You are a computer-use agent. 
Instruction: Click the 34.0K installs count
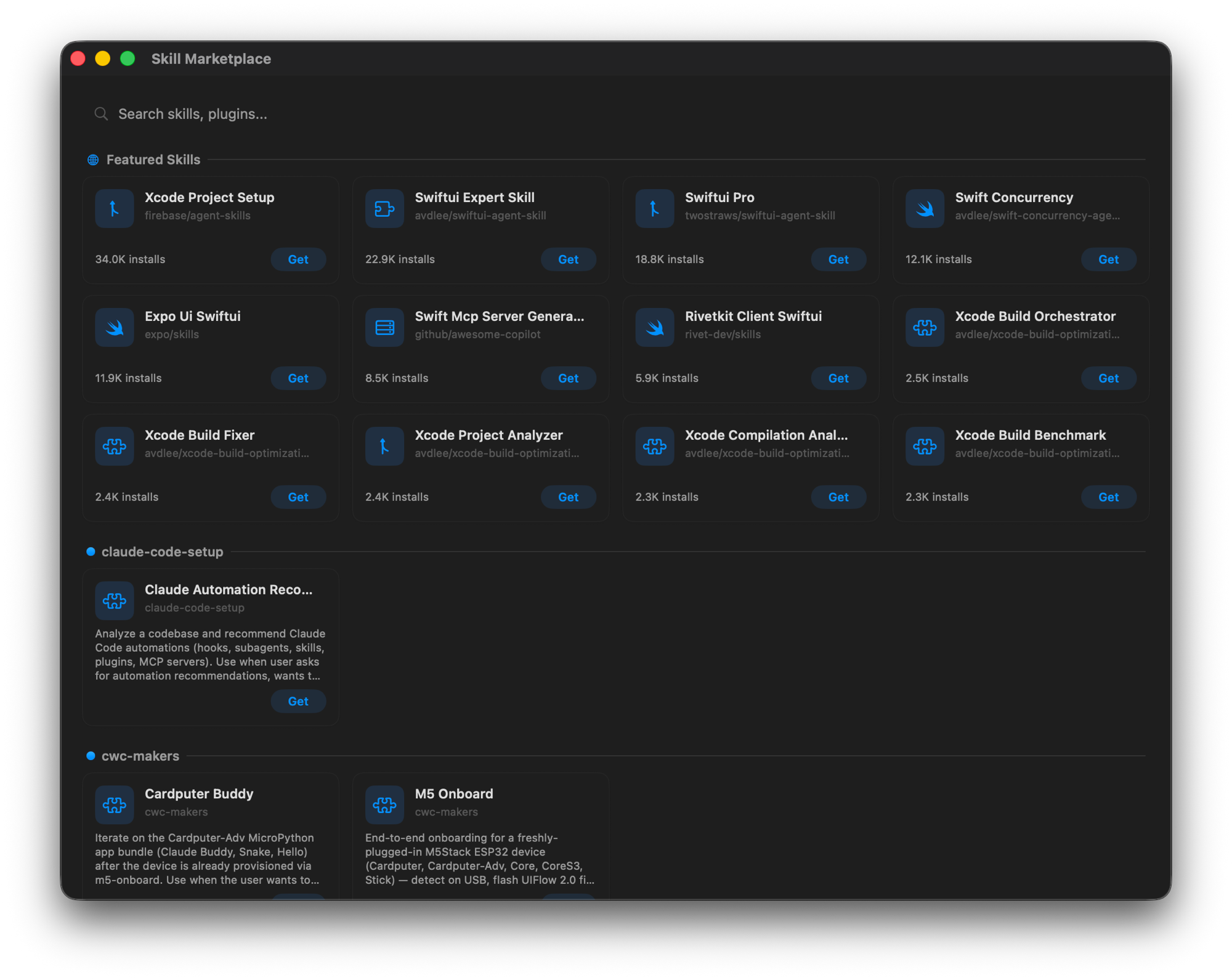tap(130, 259)
